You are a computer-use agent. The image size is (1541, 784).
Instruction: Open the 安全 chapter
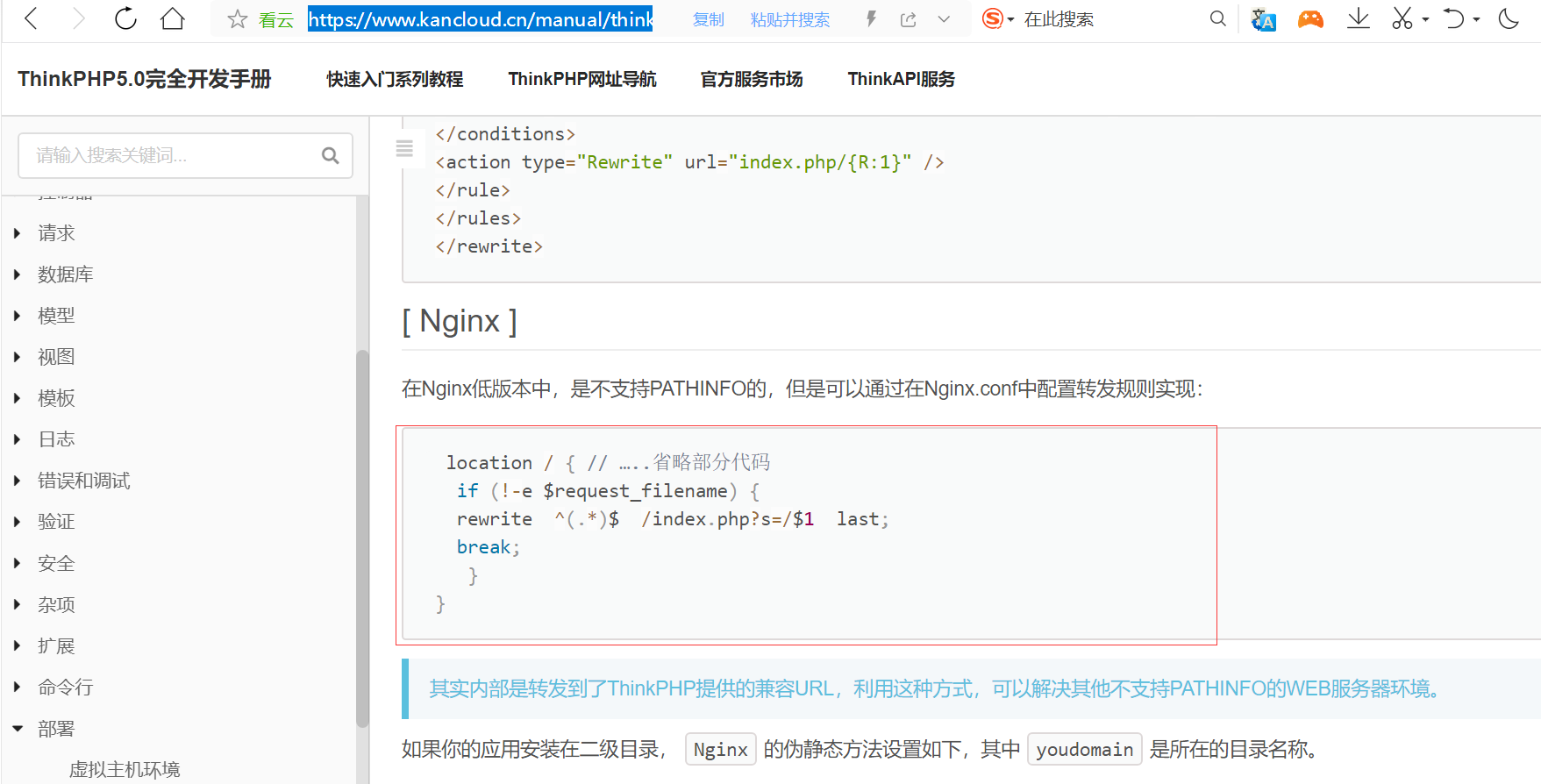tap(56, 563)
